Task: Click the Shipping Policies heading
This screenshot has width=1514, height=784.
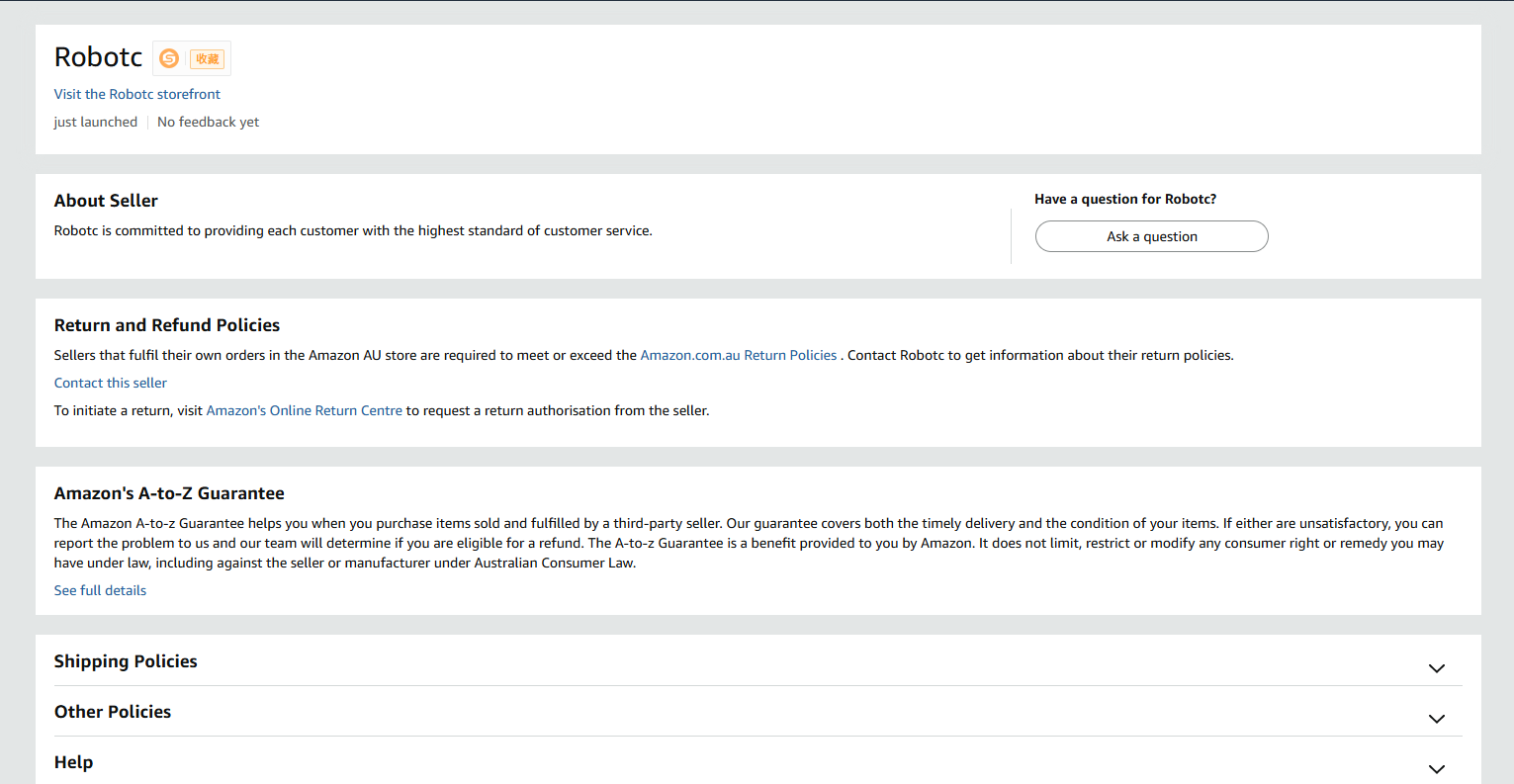Action: click(126, 661)
